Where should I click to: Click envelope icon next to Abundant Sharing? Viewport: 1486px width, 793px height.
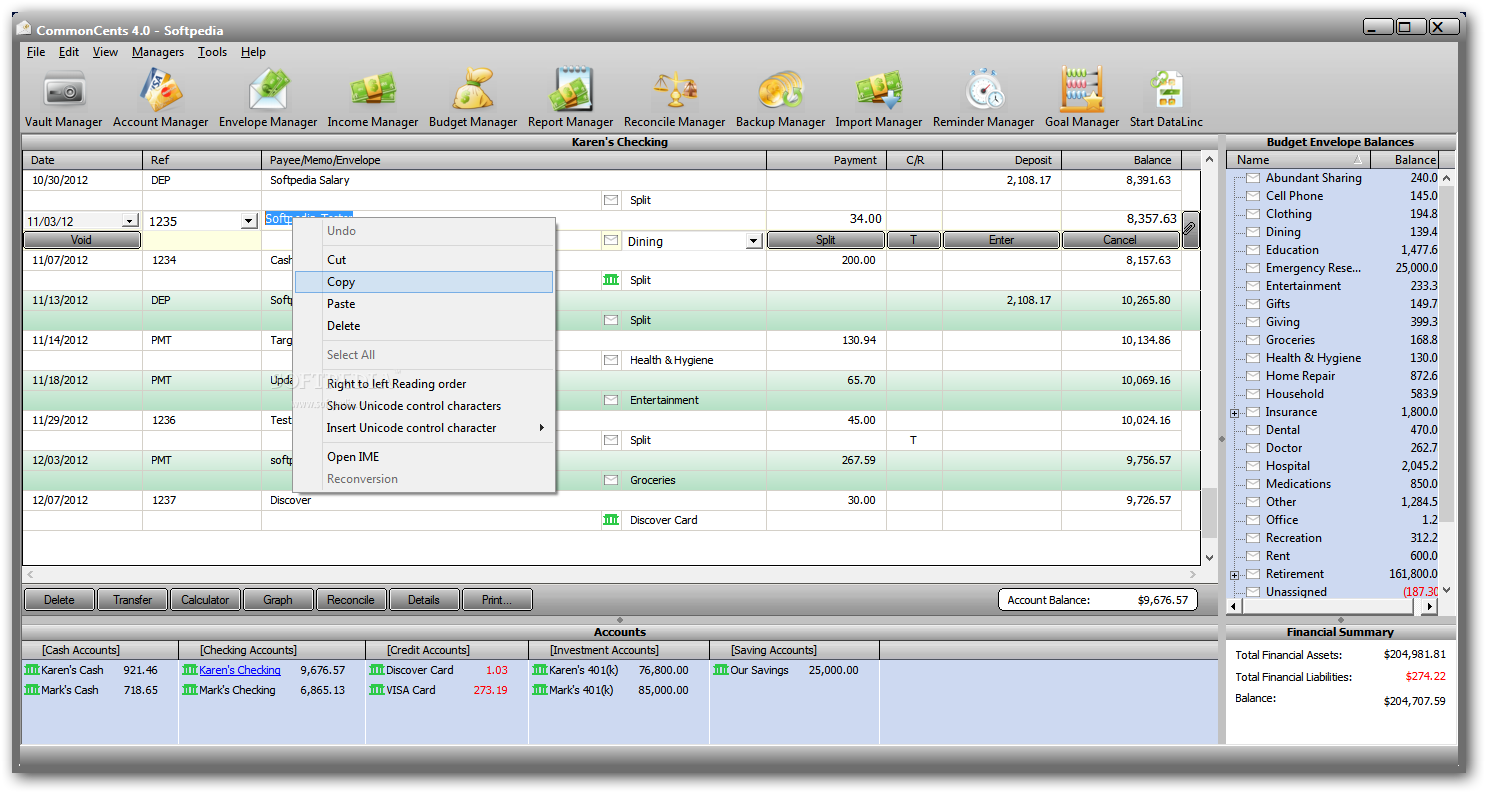(1252, 178)
